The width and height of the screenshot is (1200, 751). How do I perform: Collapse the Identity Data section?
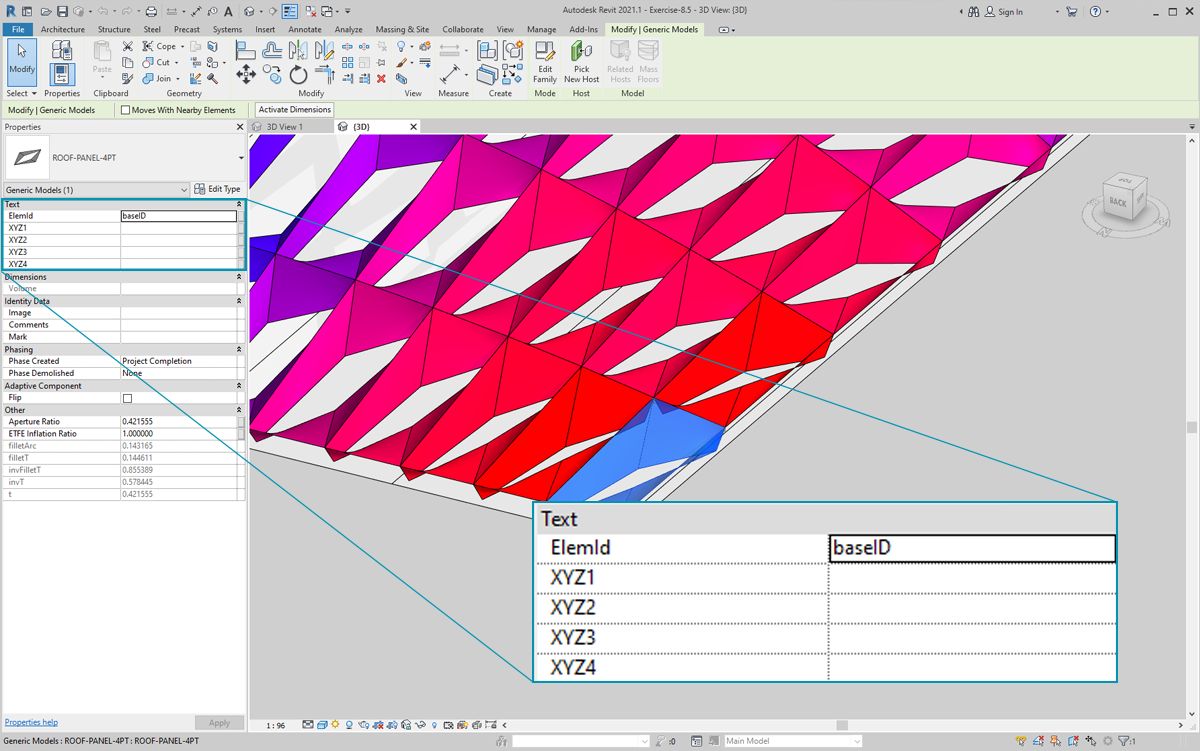tap(238, 301)
